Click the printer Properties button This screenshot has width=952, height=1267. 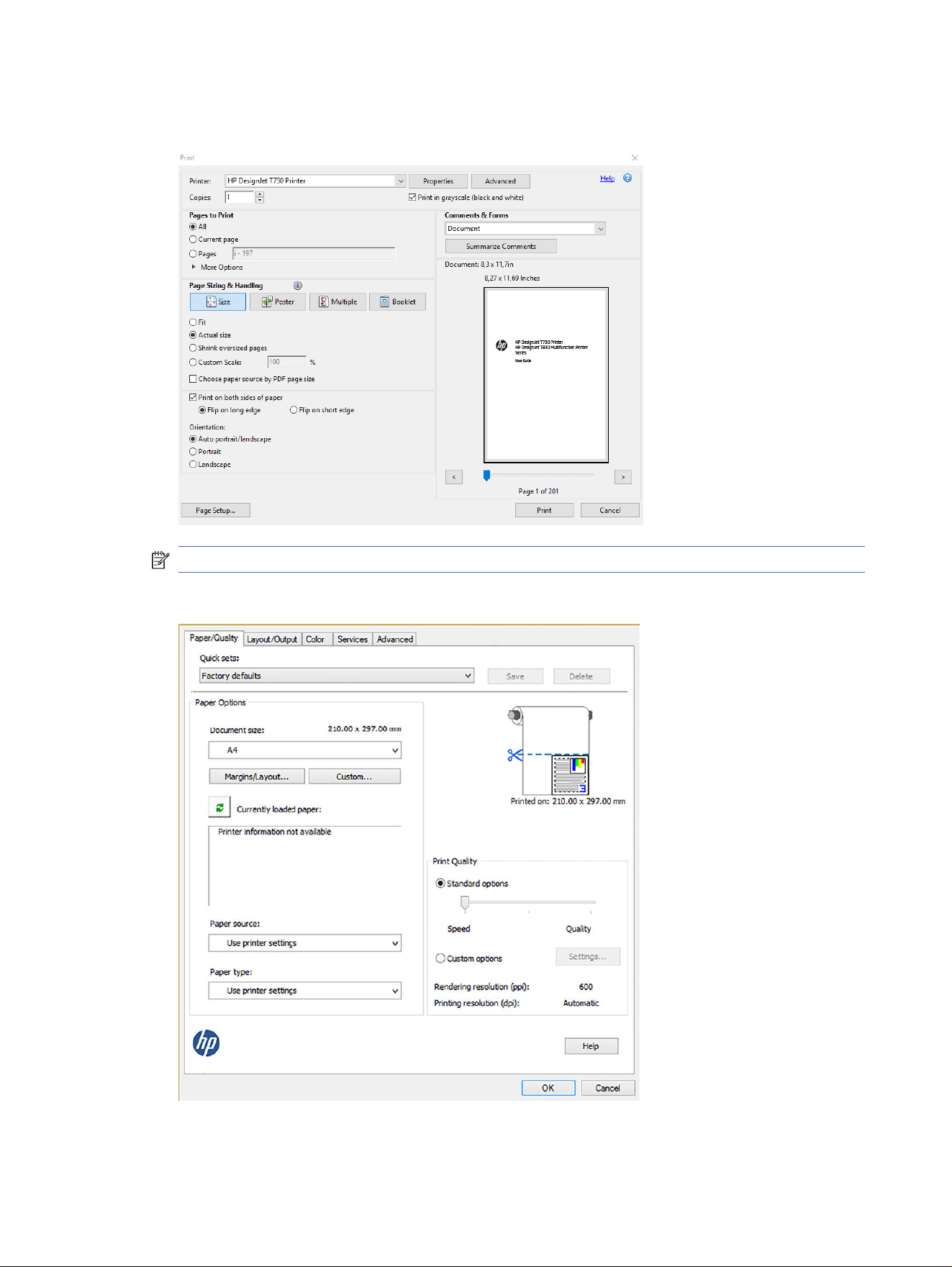(x=438, y=181)
